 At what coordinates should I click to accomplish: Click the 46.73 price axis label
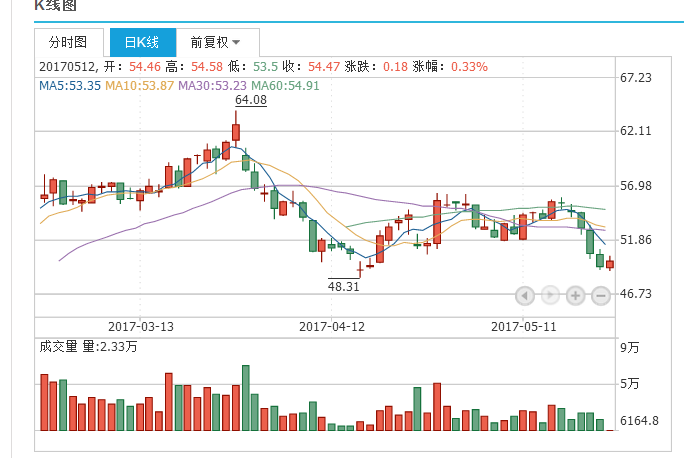(x=636, y=294)
